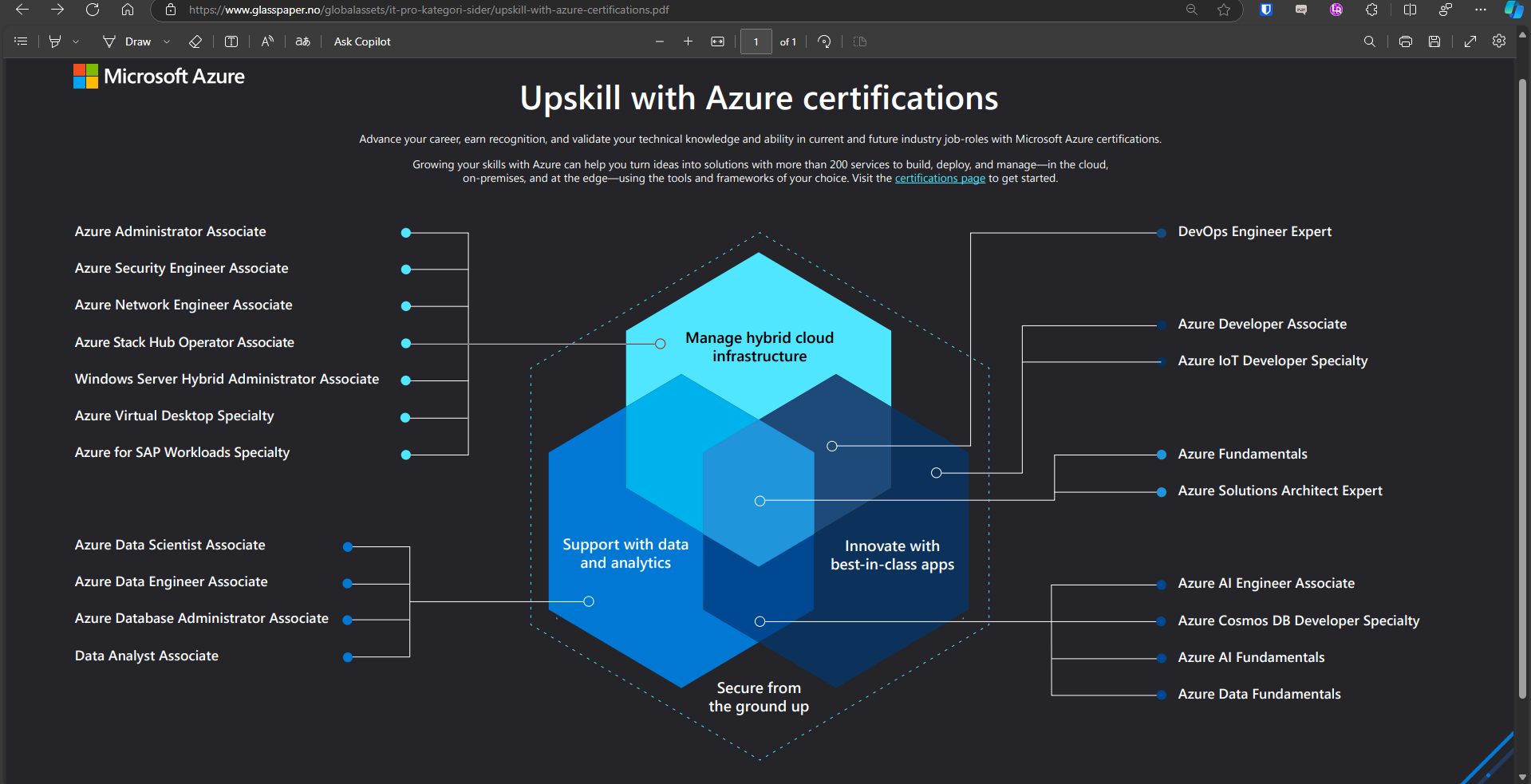Select the Erase tool
Viewport: 1531px width, 784px height.
click(195, 41)
